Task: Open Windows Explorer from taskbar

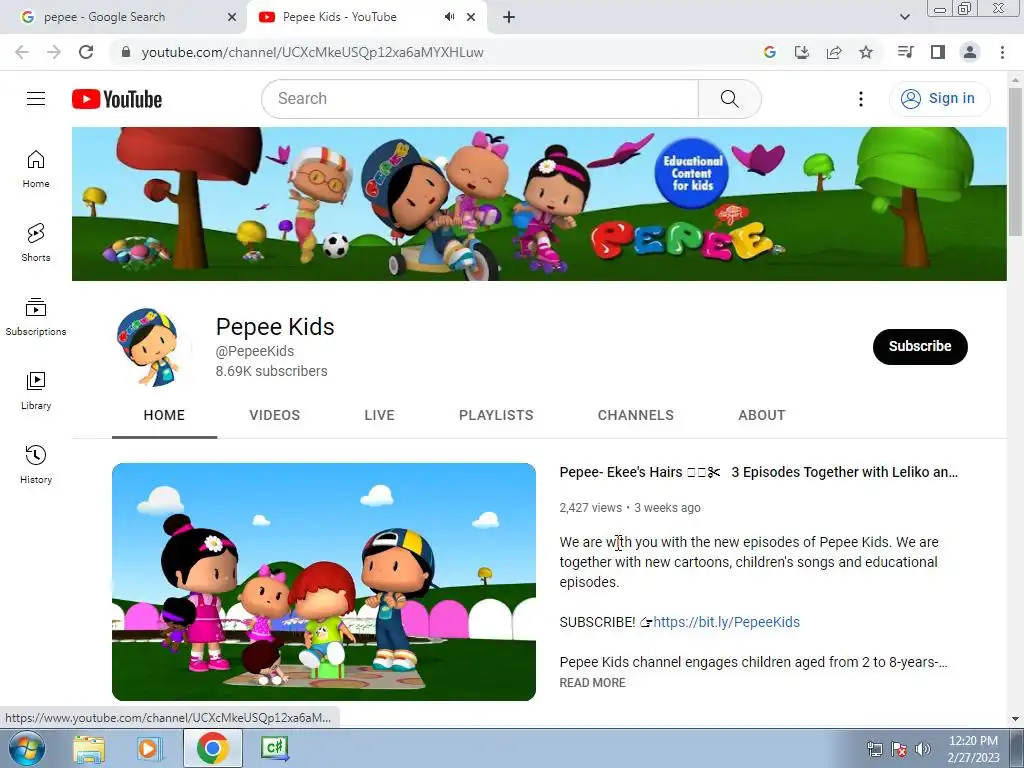Action: (x=89, y=748)
